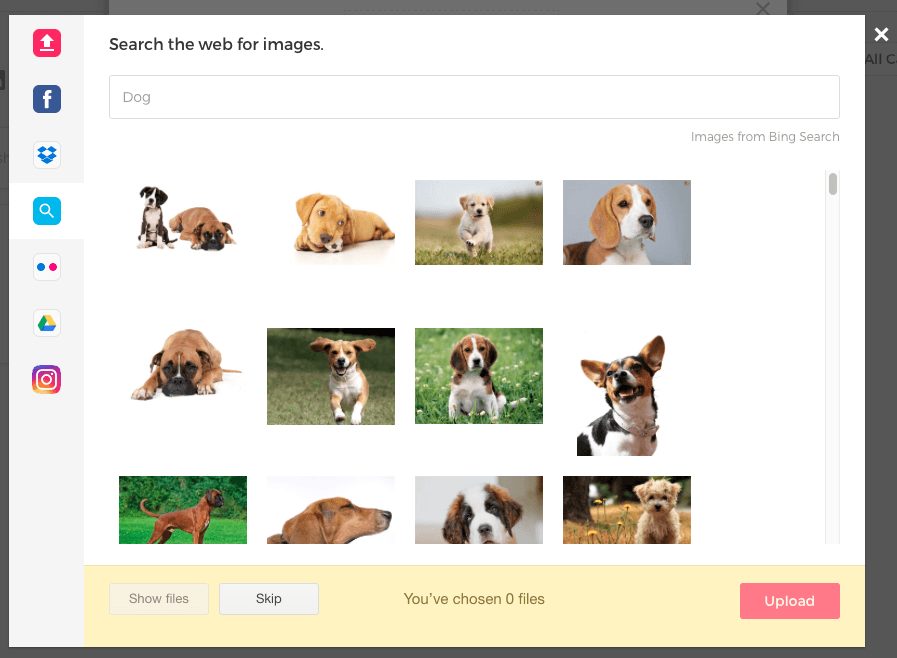The height and width of the screenshot is (658, 897).
Task: Select the two boxer puppies image
Action: pyautogui.click(x=183, y=222)
